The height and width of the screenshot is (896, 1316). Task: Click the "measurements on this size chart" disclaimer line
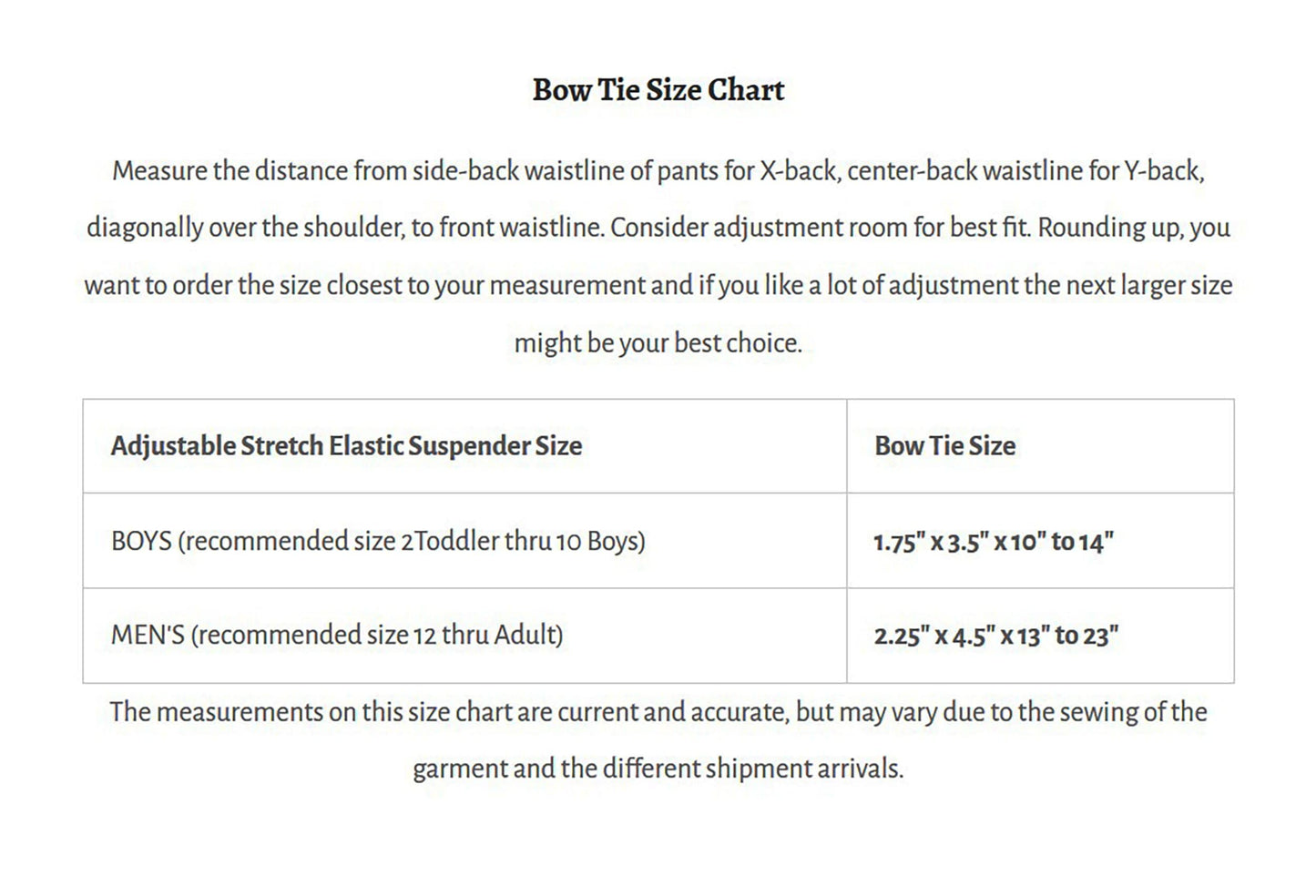click(x=658, y=712)
